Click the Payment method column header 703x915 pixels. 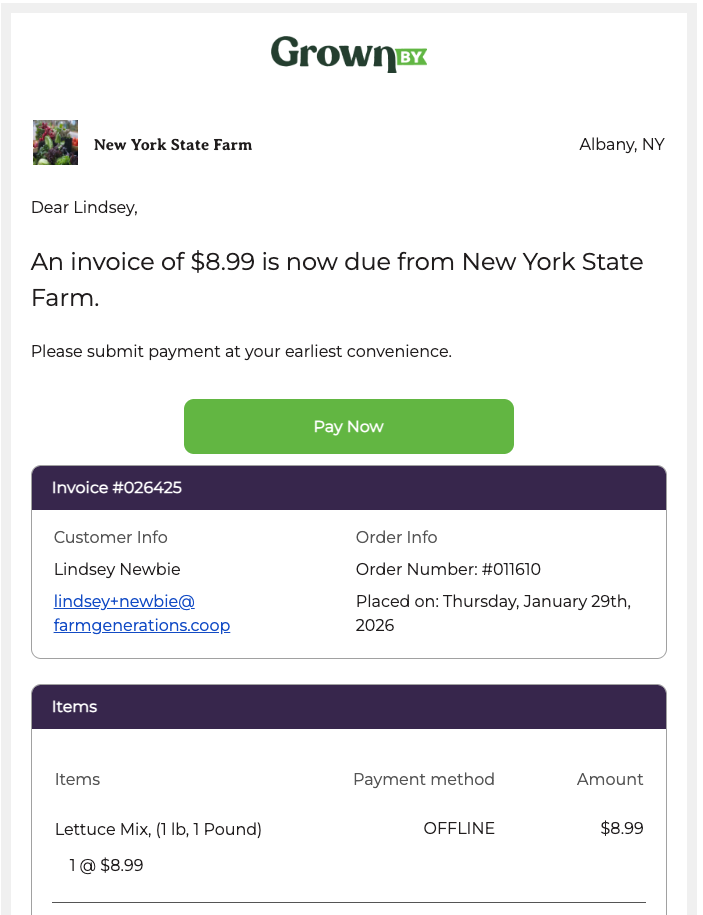click(x=423, y=779)
